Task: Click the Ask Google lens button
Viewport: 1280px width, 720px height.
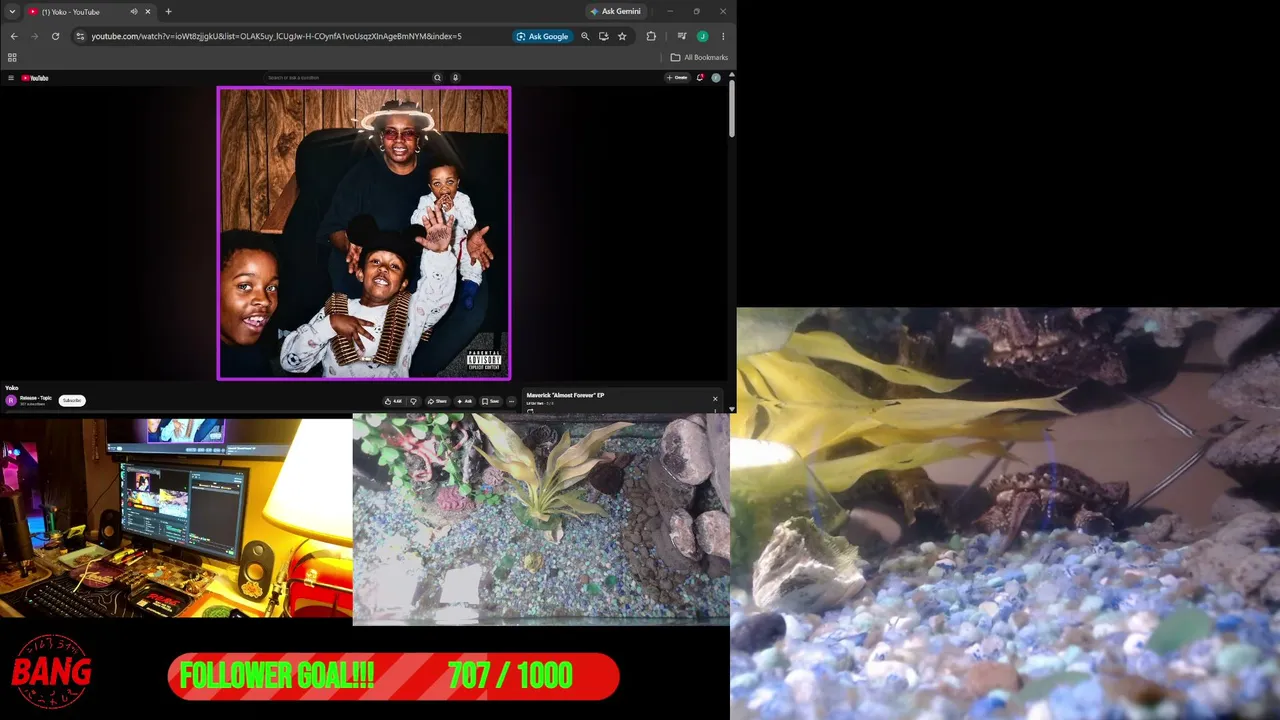Action: 542,36
